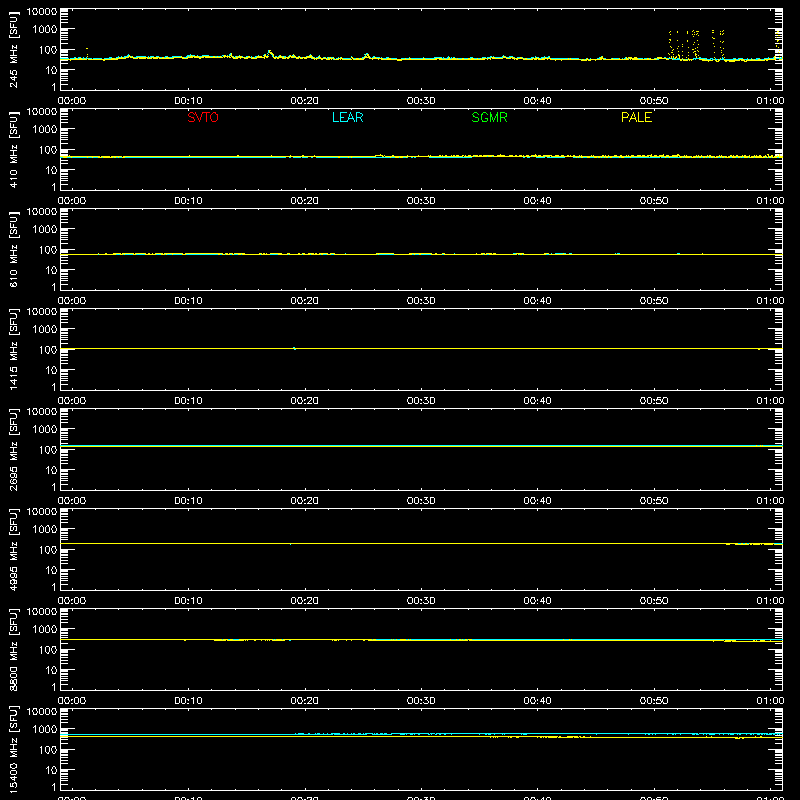Viewport: 800px width, 800px height.
Task: Click the 10000 y-axis value of 2695 MHz plot
Action: (x=42, y=412)
